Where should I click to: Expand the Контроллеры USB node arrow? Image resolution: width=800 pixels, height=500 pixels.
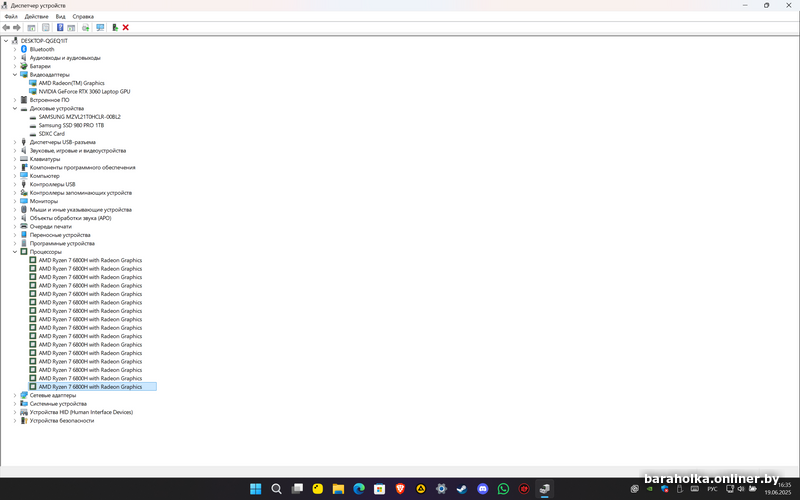15,184
